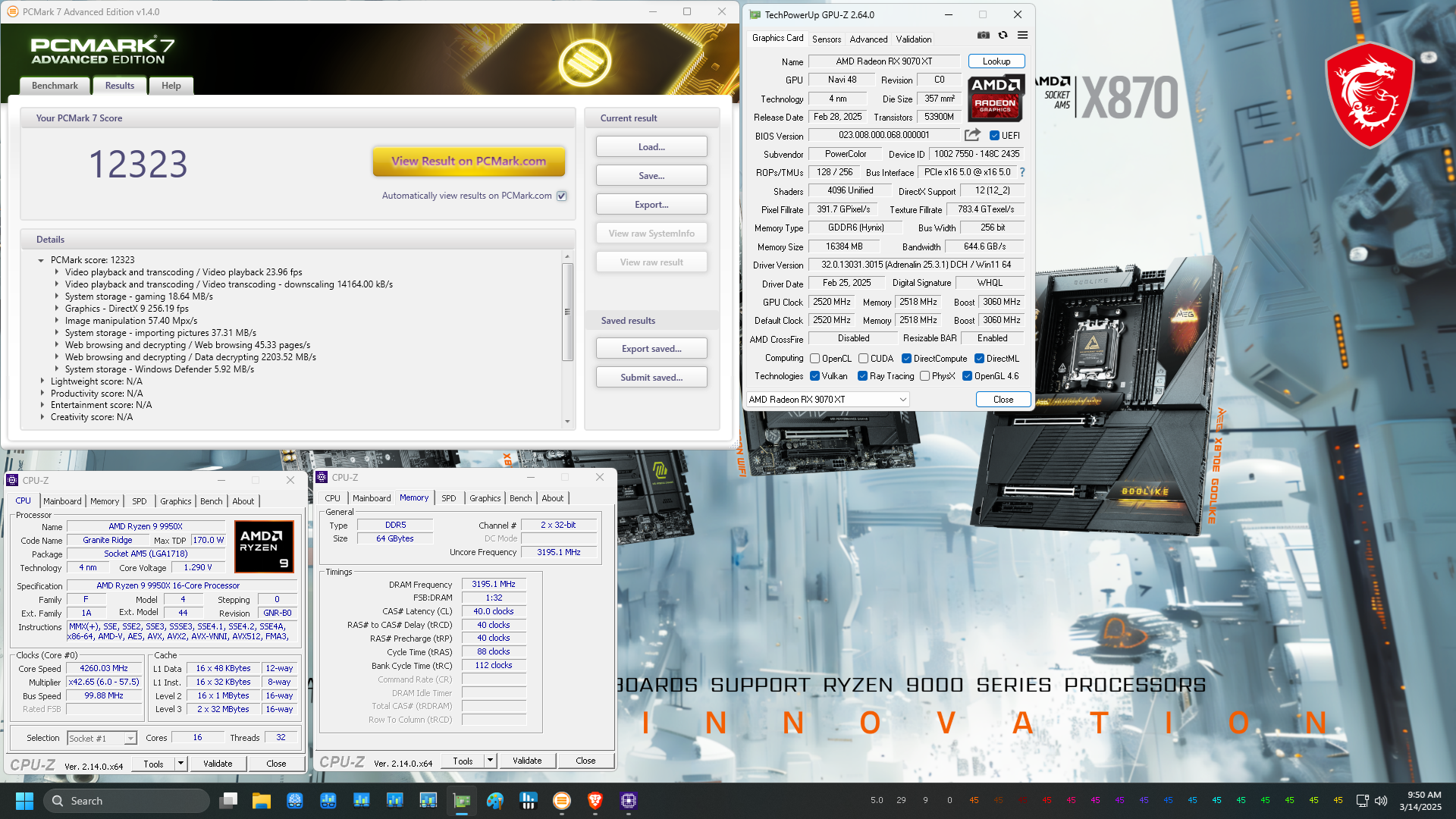Viewport: 1456px width, 819px height.
Task: Open the SPD tab in the Memory CPU-Z window
Action: (x=449, y=498)
